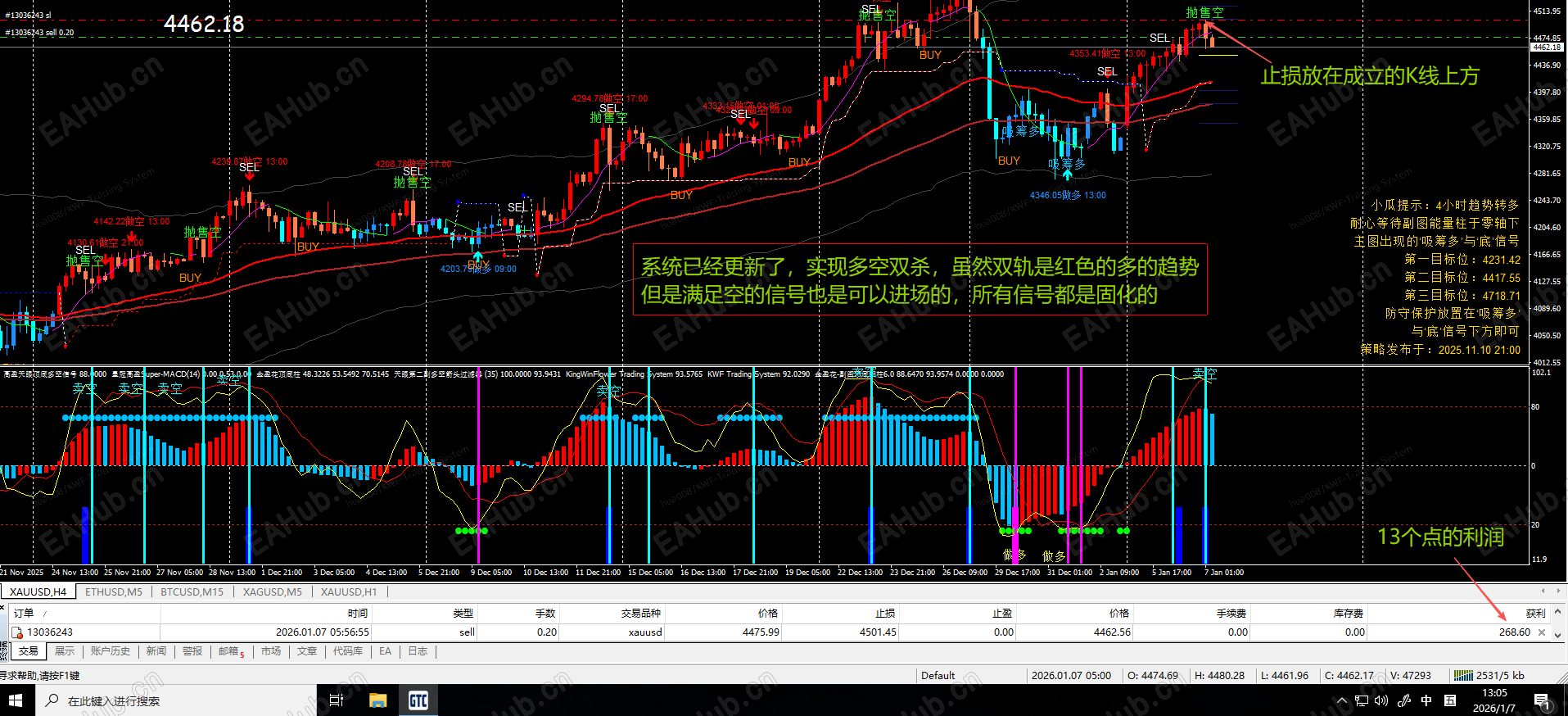This screenshot has width=1568, height=716.
Task: Click the stop loss value 4501.45
Action: [x=878, y=632]
